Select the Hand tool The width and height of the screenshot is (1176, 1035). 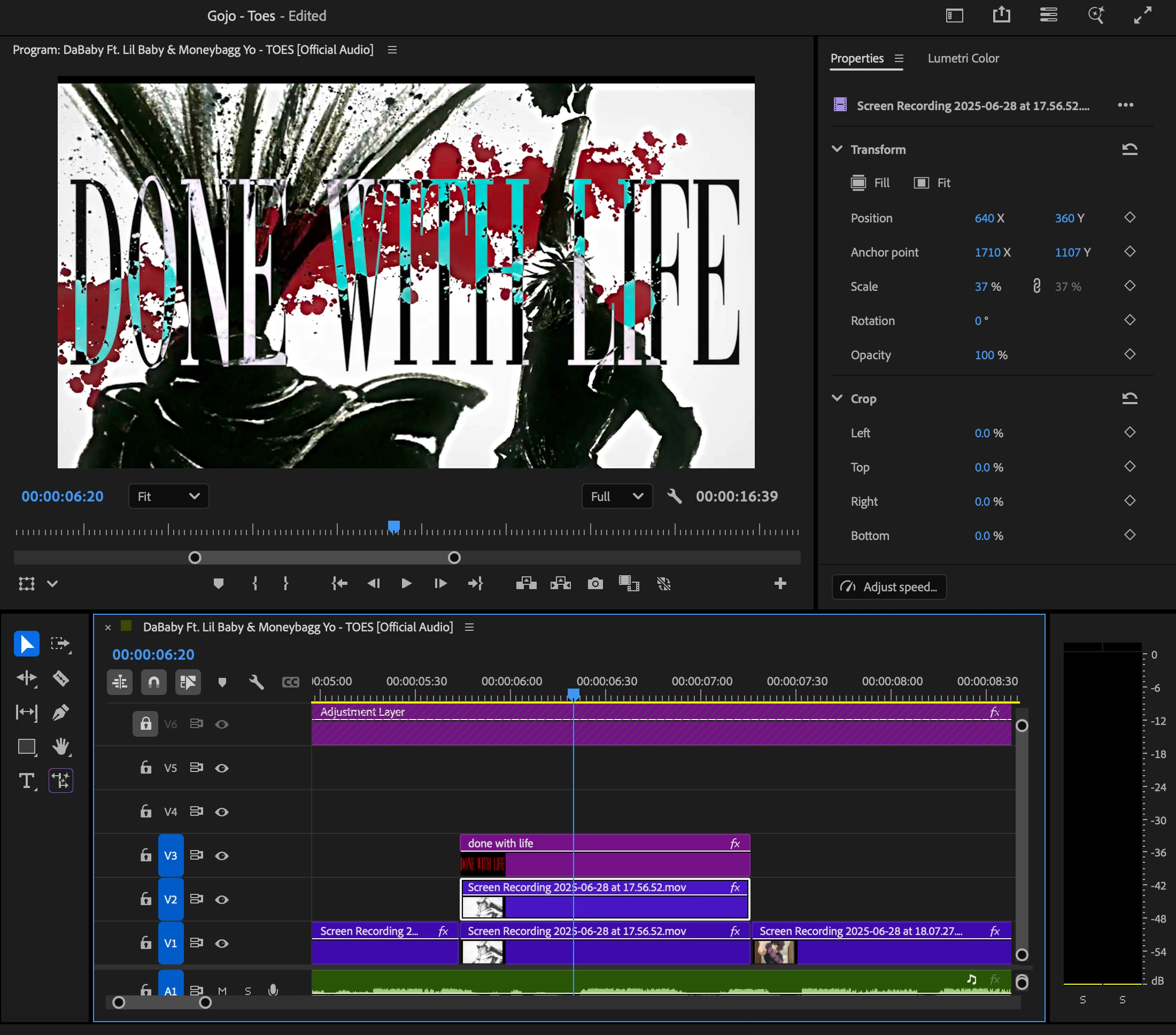(60, 747)
